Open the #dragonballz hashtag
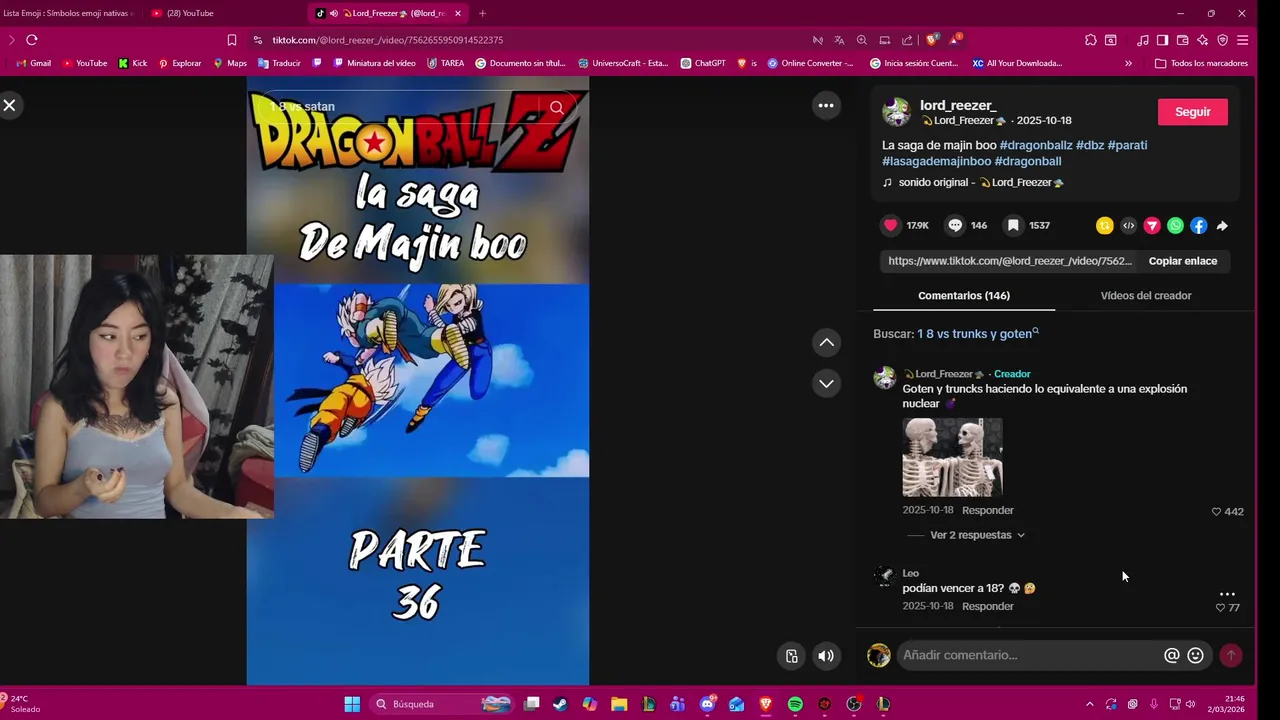The height and width of the screenshot is (720, 1280). (x=1036, y=145)
